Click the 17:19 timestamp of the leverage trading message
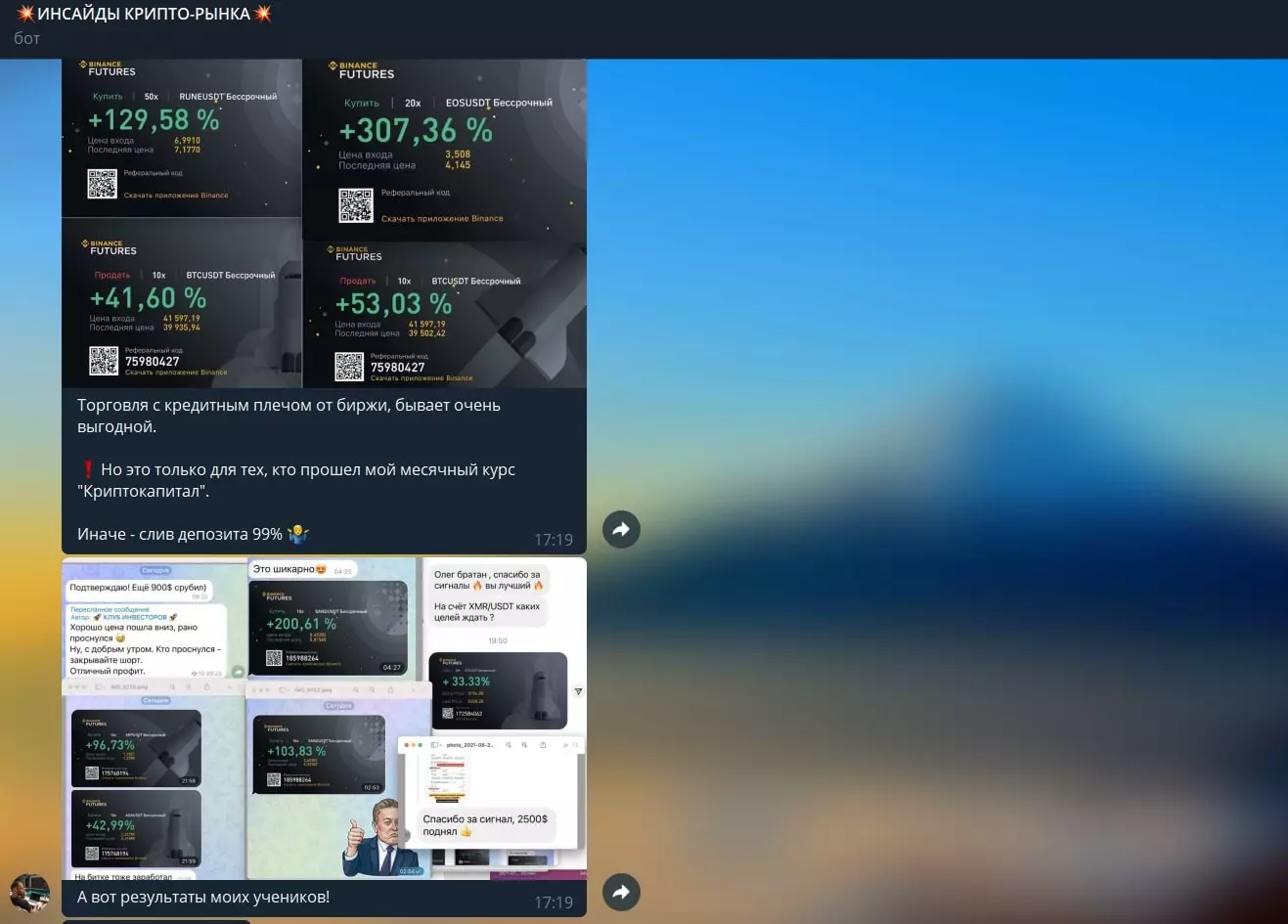Image resolution: width=1288 pixels, height=924 pixels. click(x=554, y=540)
